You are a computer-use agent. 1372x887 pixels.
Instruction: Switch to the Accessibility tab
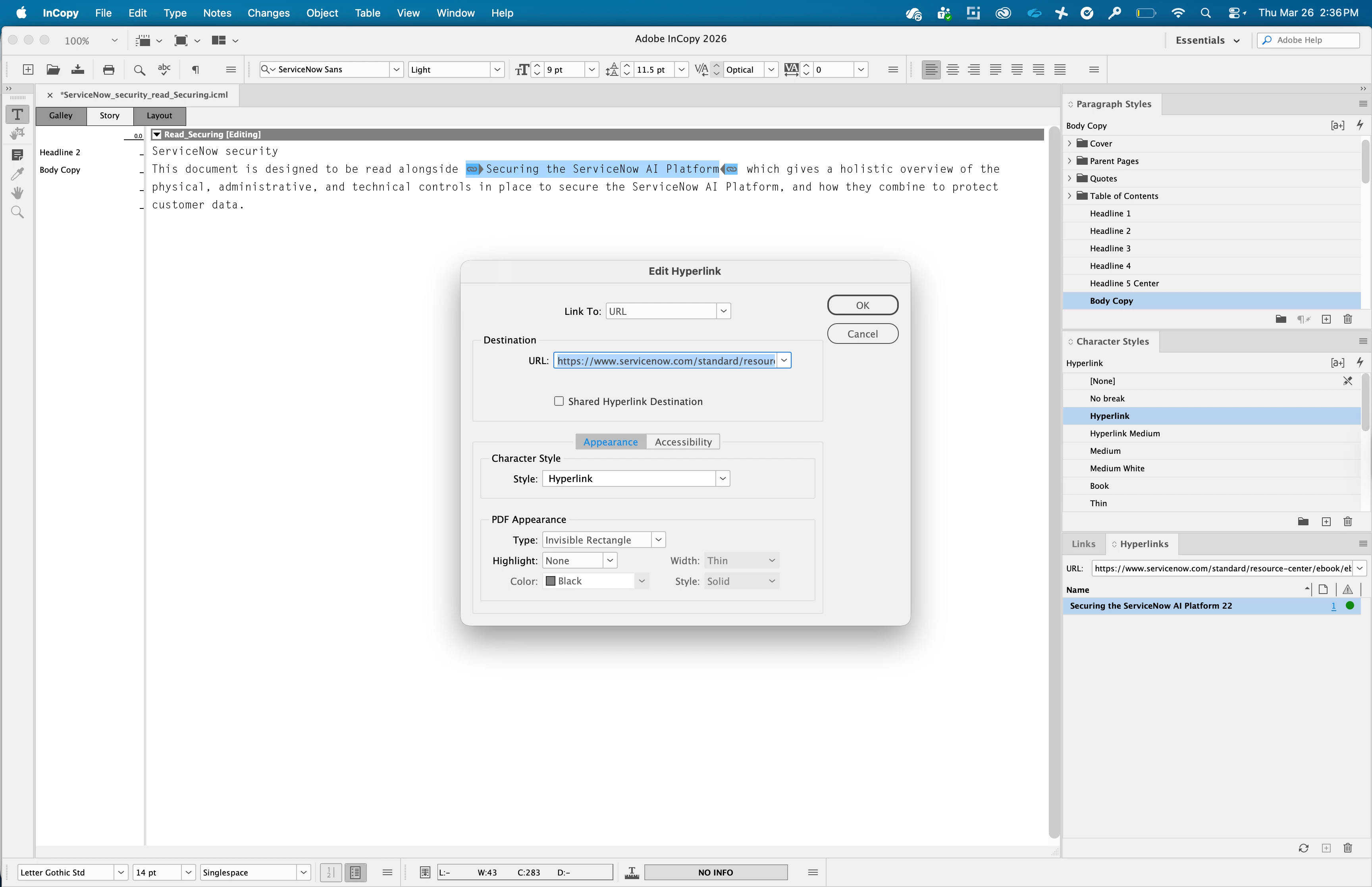coord(683,442)
